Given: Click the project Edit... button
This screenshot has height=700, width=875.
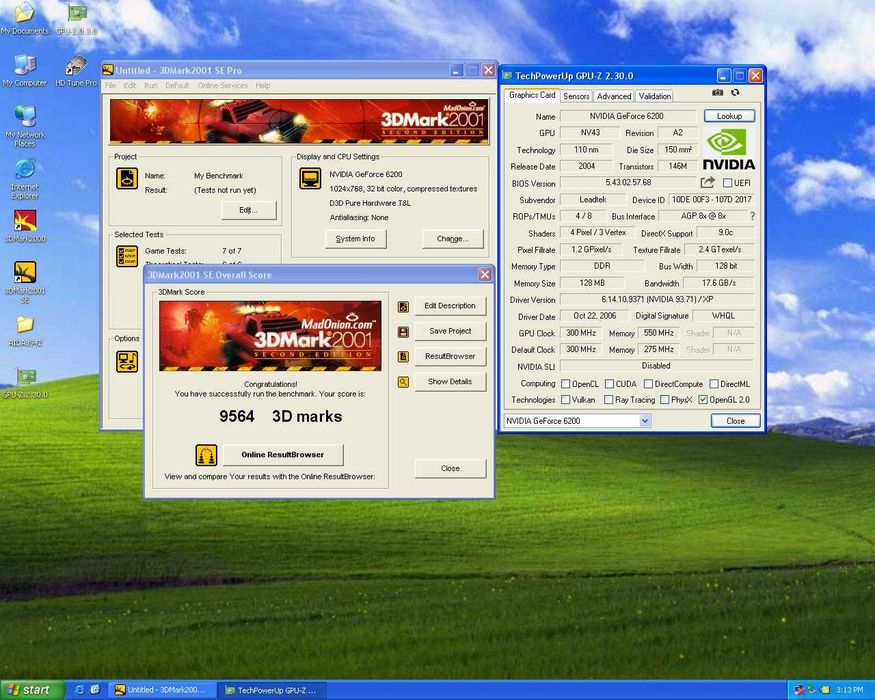Looking at the screenshot, I should [x=249, y=210].
